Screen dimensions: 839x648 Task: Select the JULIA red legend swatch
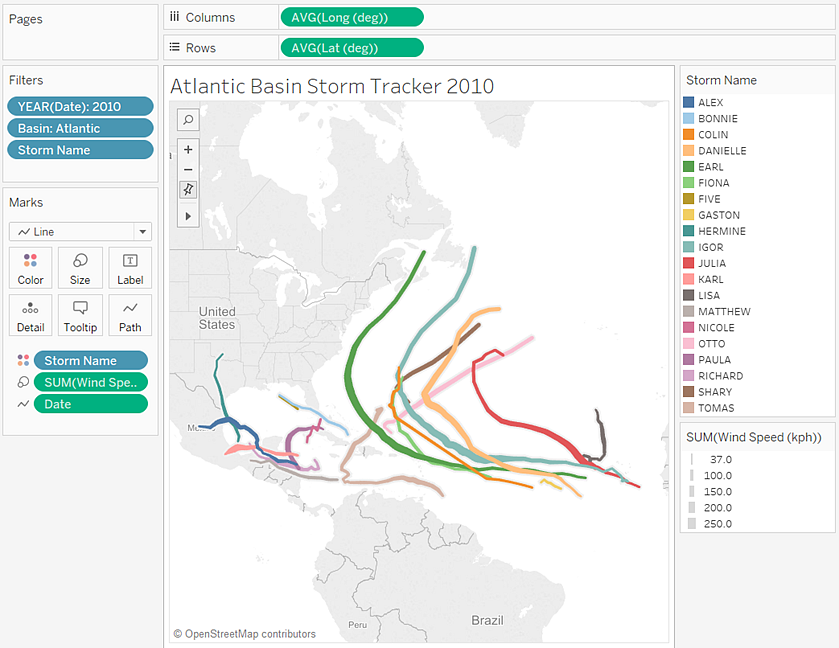pos(689,263)
